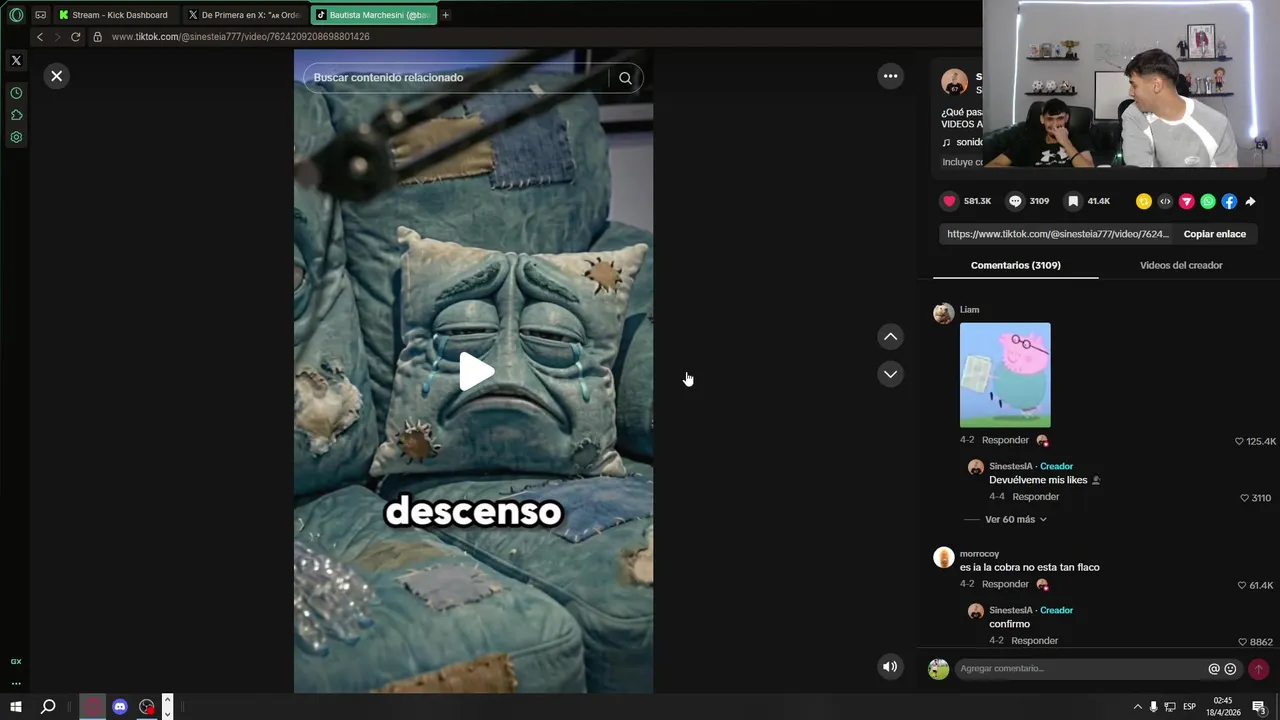The height and width of the screenshot is (720, 1280).
Task: Share video to Facebook
Action: coord(1229,201)
